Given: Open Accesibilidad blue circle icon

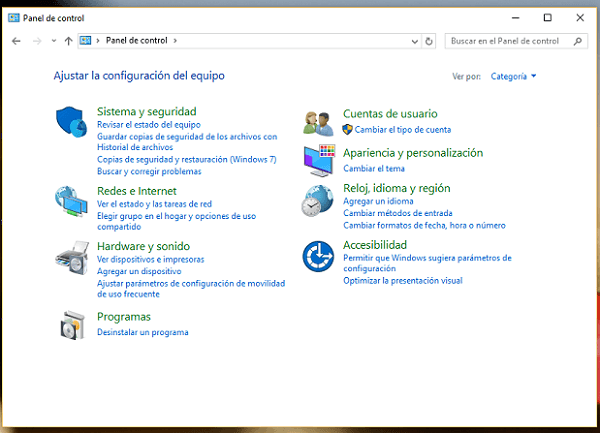Looking at the screenshot, I should click(318, 256).
